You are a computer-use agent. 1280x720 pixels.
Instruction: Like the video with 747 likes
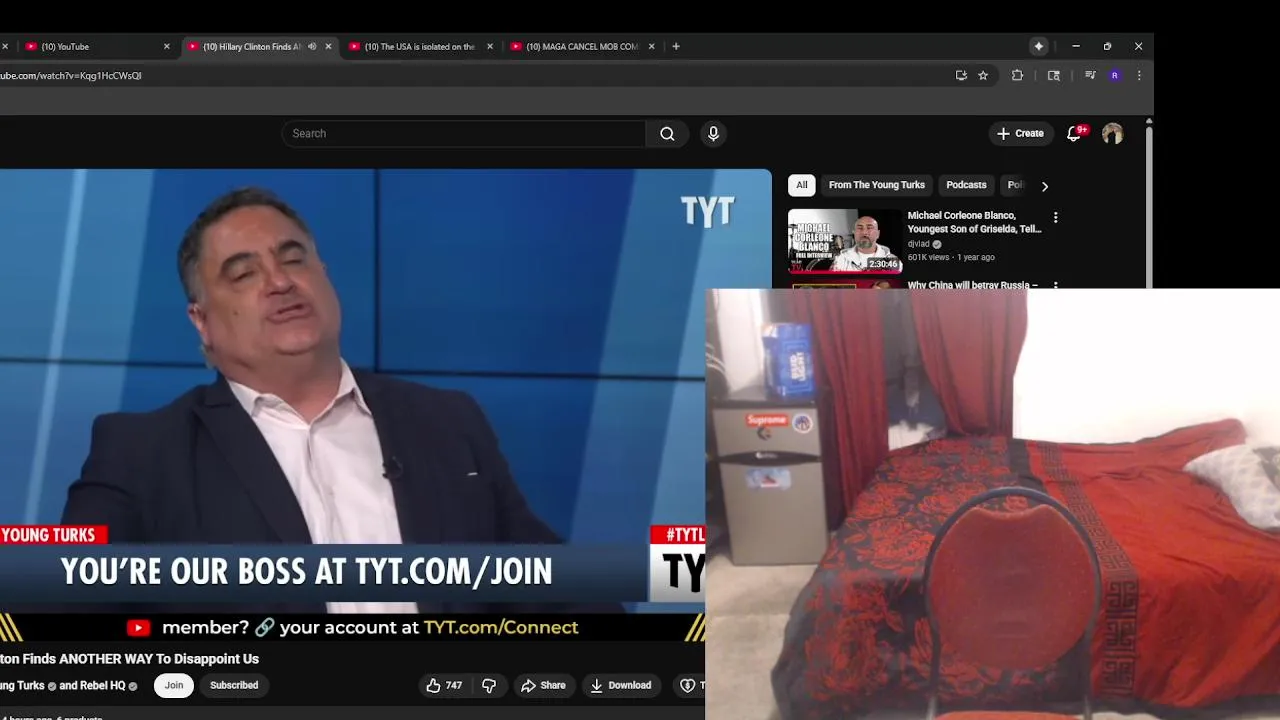444,685
